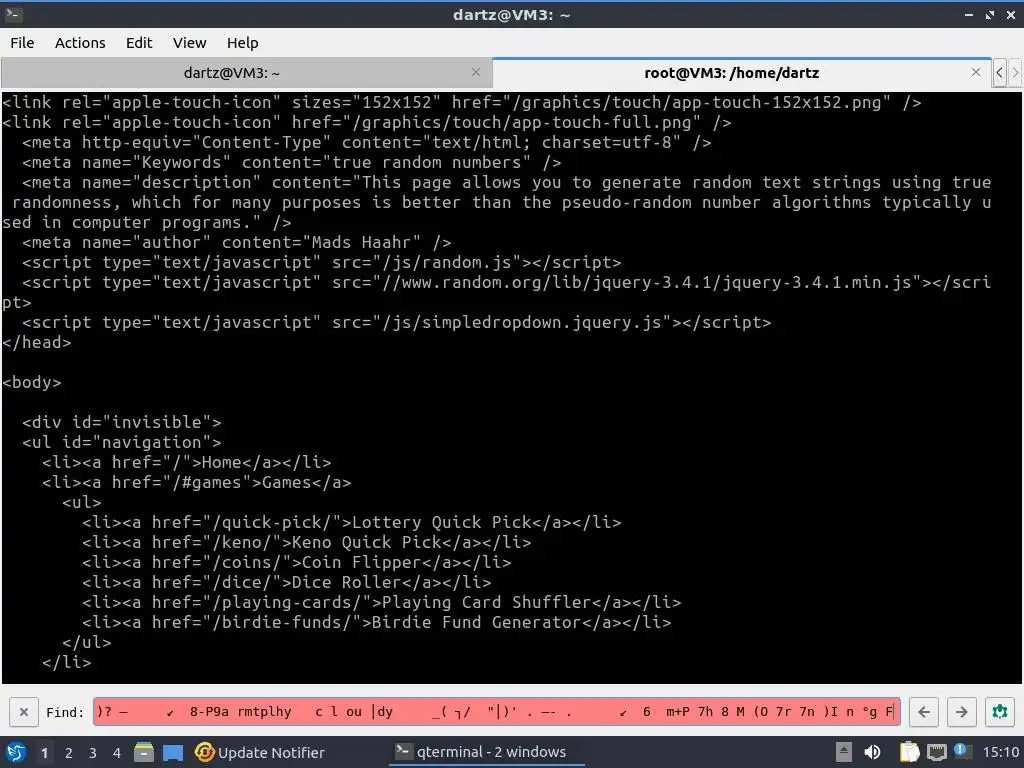1024x768 pixels.
Task: Switch to virtual desktop 4
Action: click(117, 753)
